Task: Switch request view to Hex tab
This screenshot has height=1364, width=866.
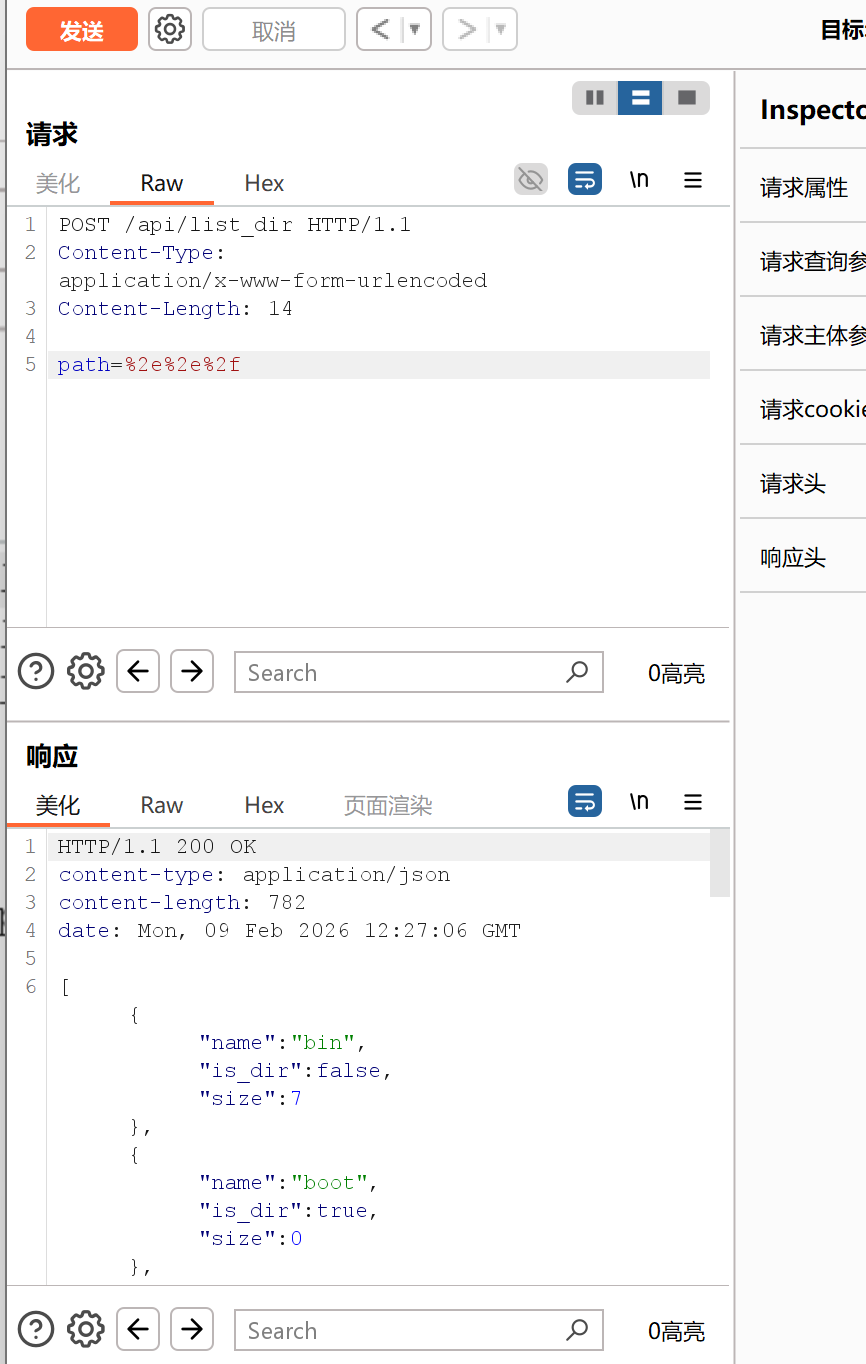Action: [x=264, y=184]
